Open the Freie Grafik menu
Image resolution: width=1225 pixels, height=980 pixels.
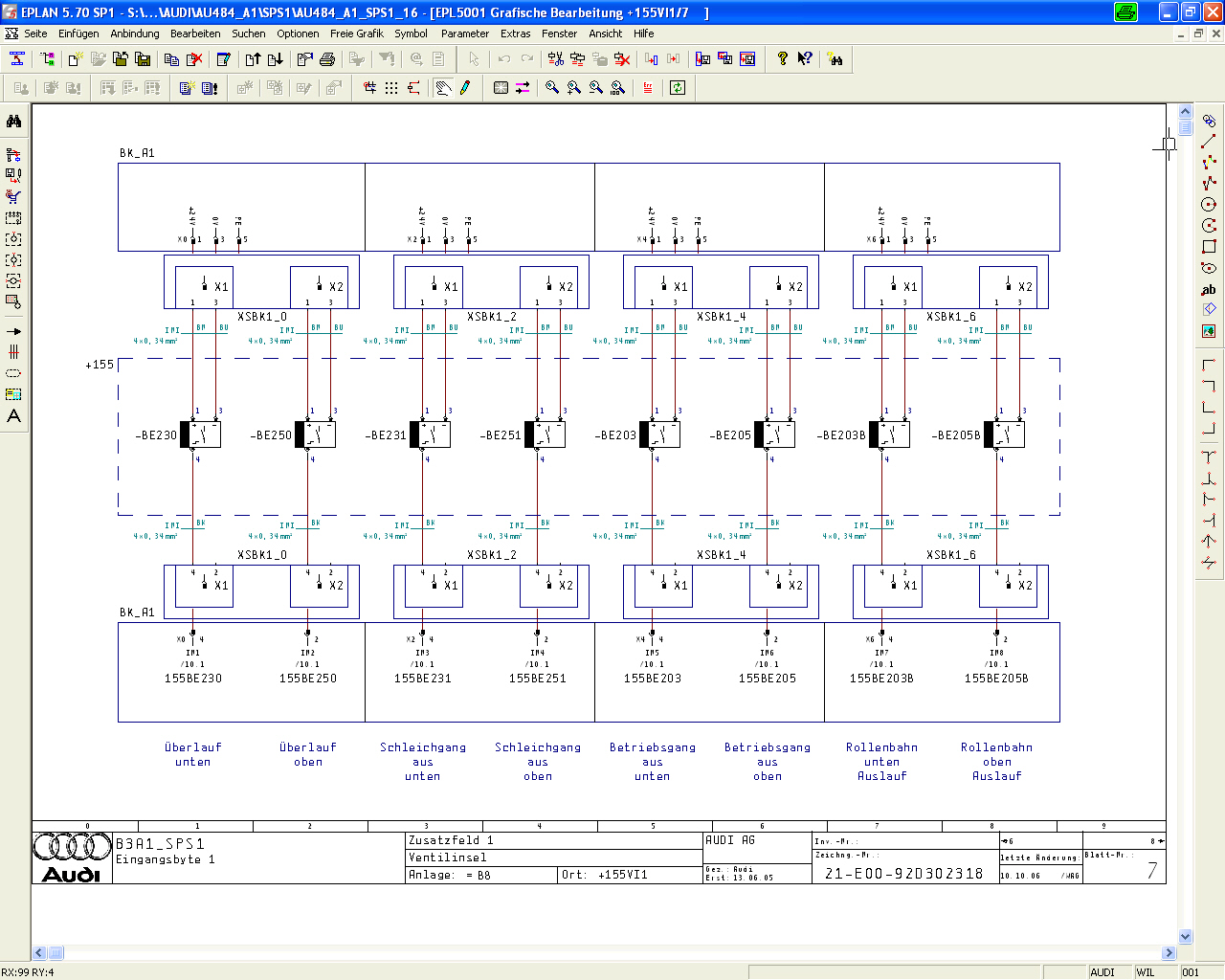[356, 33]
